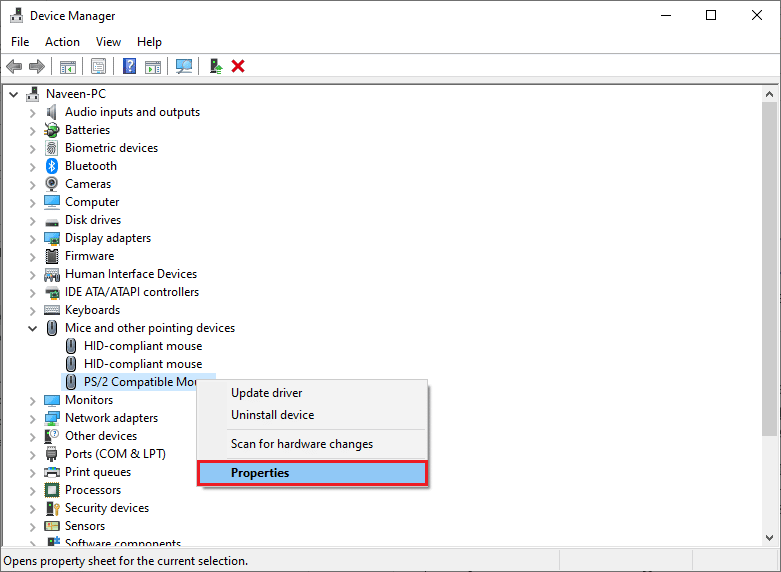Click Scan for hardware changes monitor icon
This screenshot has width=781, height=572.
tap(184, 66)
